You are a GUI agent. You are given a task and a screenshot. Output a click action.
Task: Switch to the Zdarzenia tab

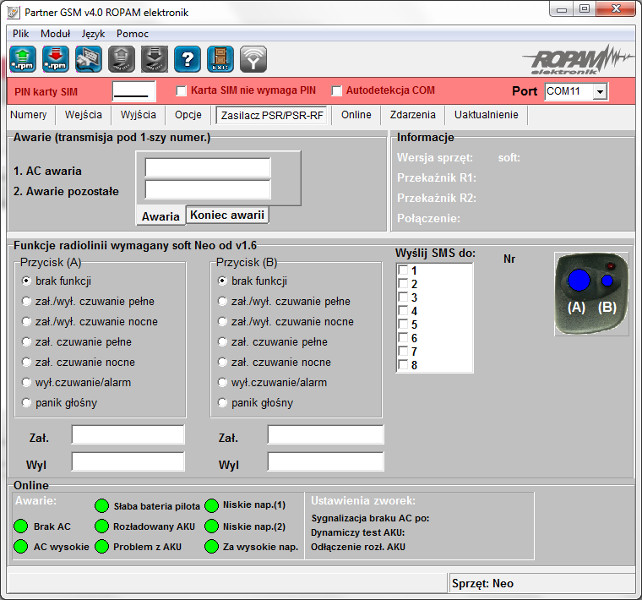click(412, 115)
